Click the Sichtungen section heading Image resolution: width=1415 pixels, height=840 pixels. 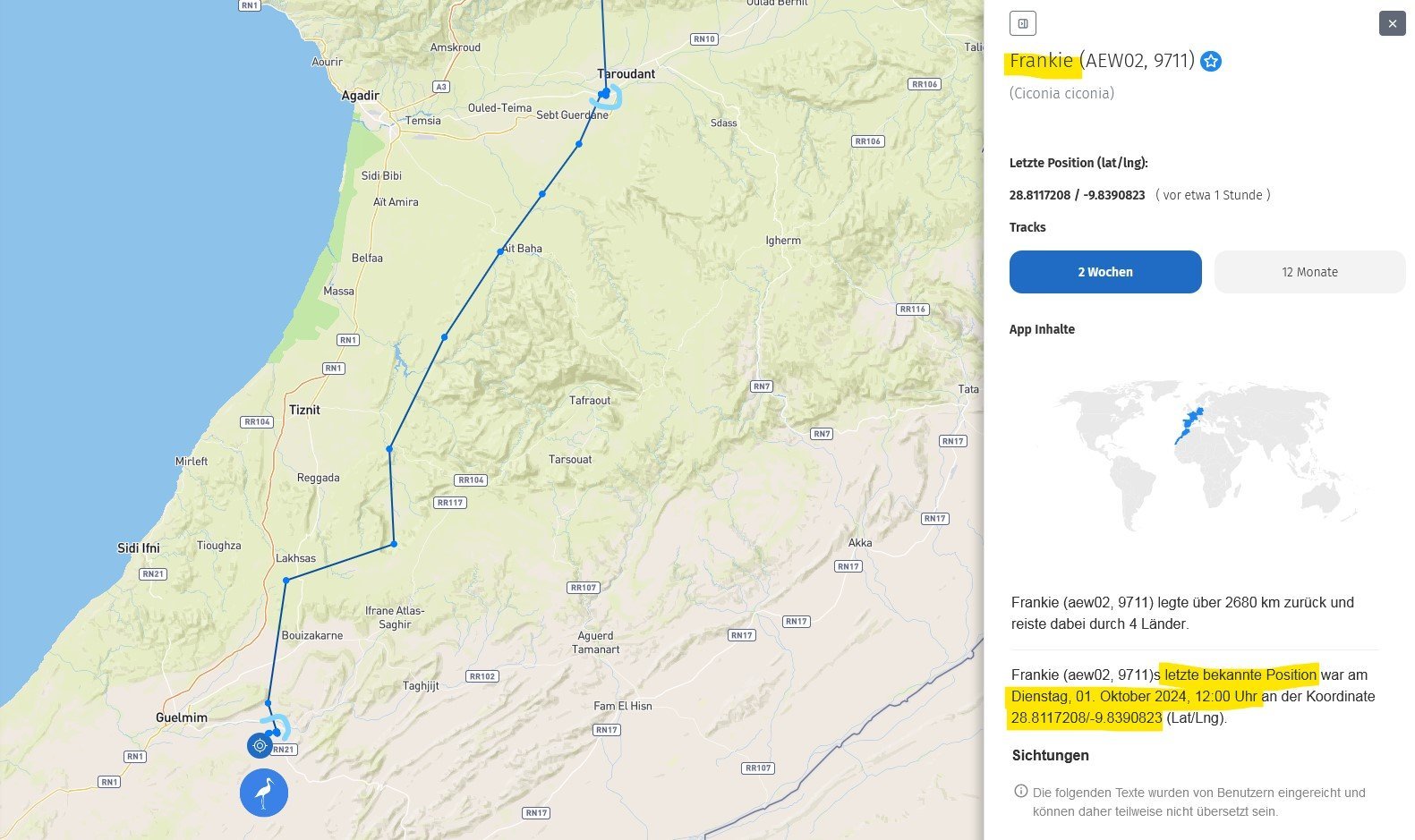click(1050, 755)
